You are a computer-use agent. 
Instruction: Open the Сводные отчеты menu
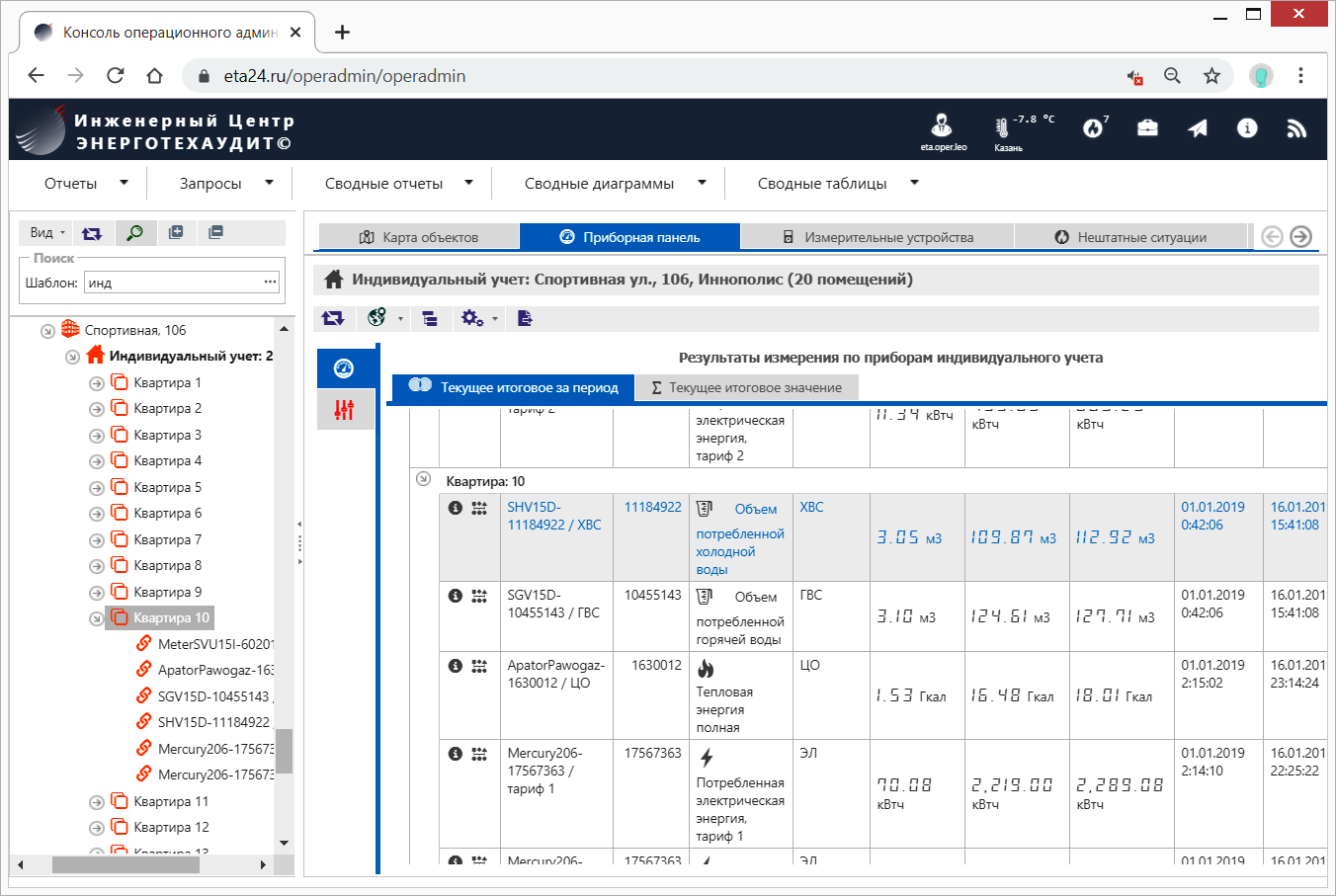399,183
